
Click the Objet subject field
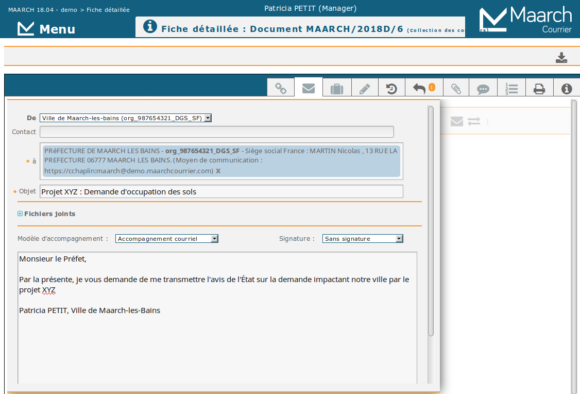[222, 192]
